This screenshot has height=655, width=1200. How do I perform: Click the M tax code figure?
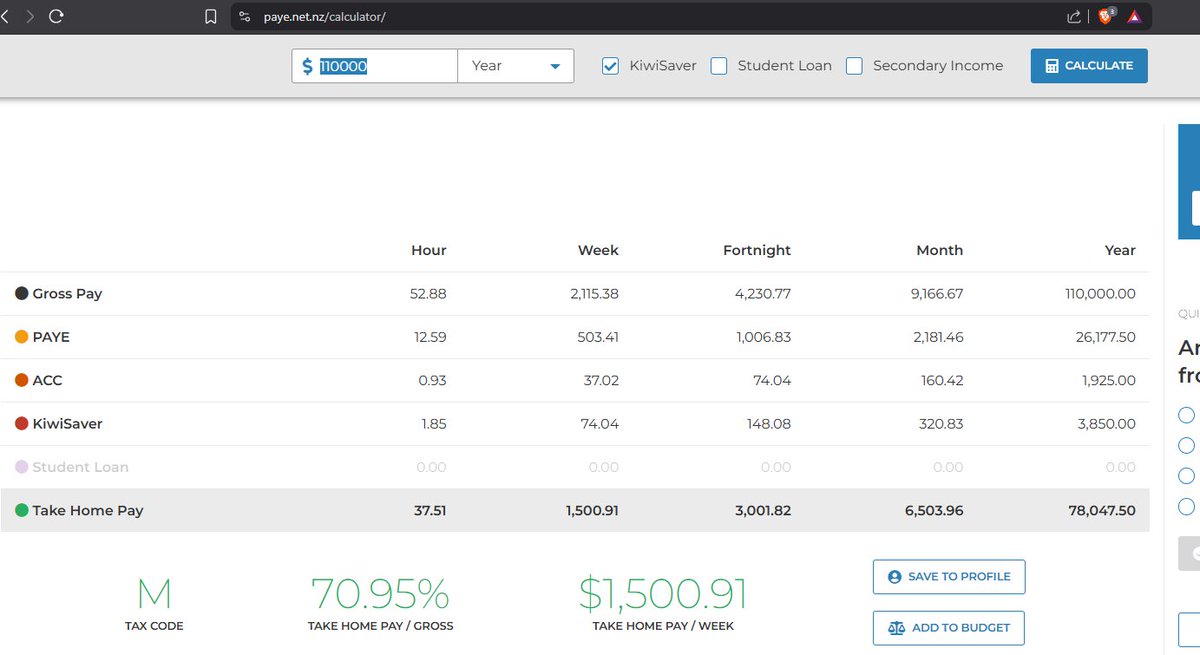(154, 595)
